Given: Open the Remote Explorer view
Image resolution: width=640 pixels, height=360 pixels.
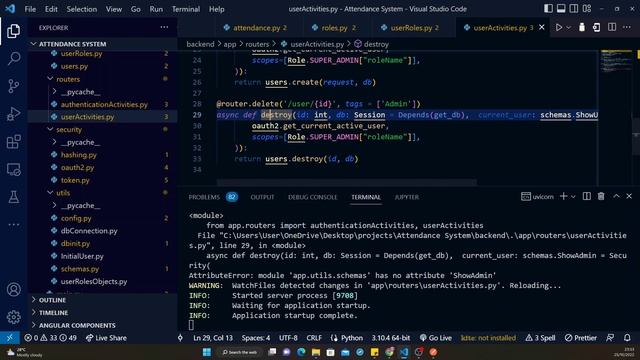Looking at the screenshot, I should [x=13, y=169].
